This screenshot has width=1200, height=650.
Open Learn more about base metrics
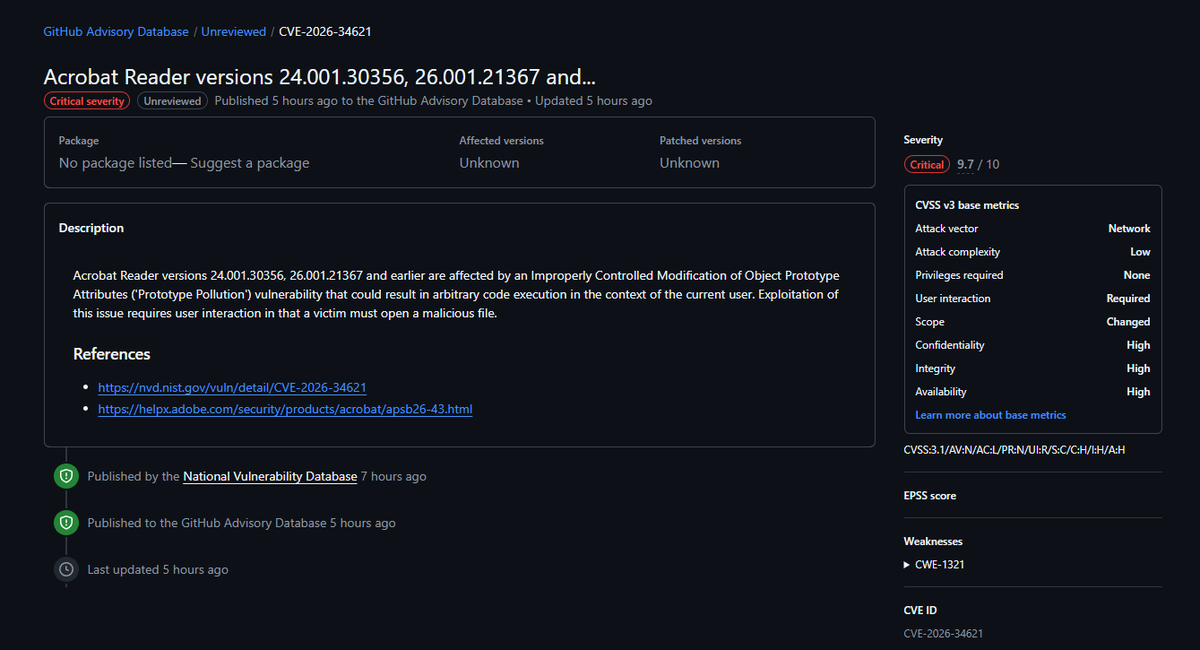tap(991, 415)
